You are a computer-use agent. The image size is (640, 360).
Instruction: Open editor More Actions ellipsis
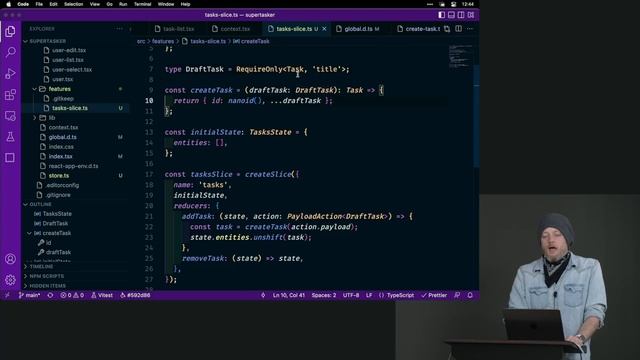coord(470,29)
